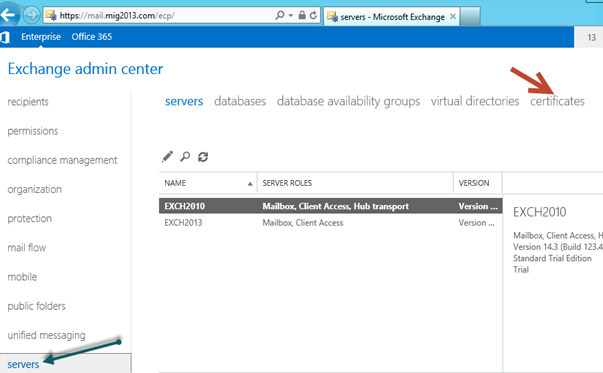Click the Version cell of EXCH2013
This screenshot has height=373, width=603.
[x=476, y=223]
